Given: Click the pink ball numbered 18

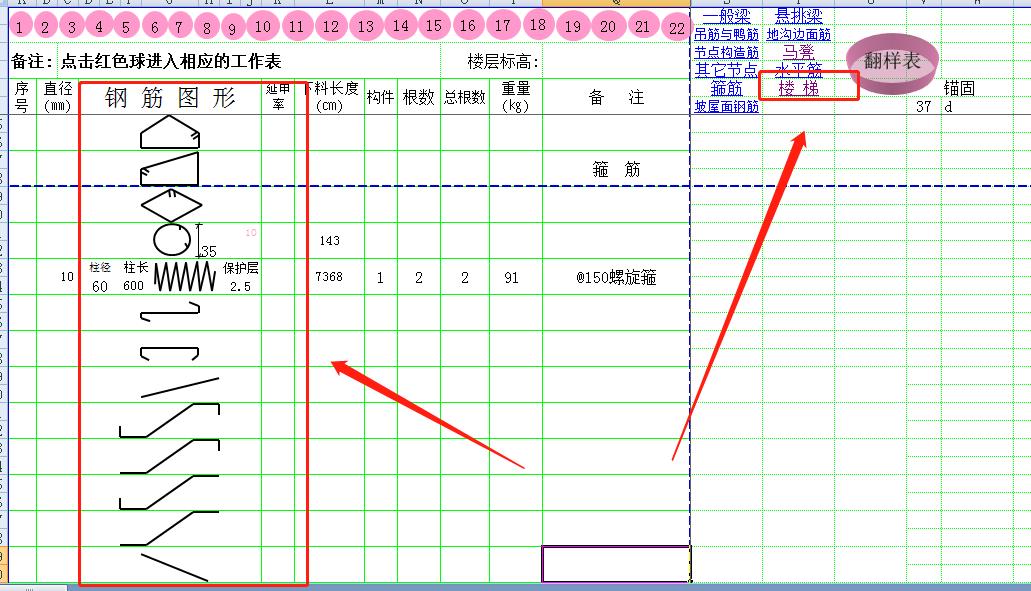Looking at the screenshot, I should [x=538, y=24].
